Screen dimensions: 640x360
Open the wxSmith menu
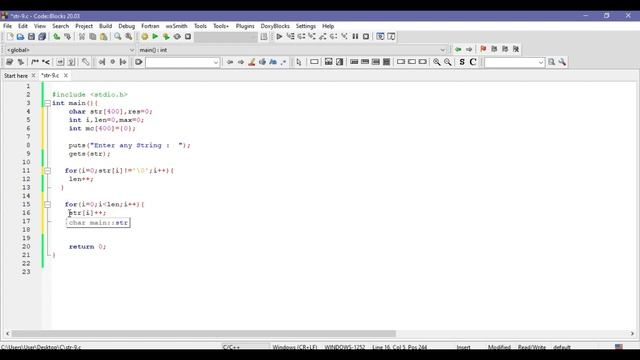[x=176, y=26]
